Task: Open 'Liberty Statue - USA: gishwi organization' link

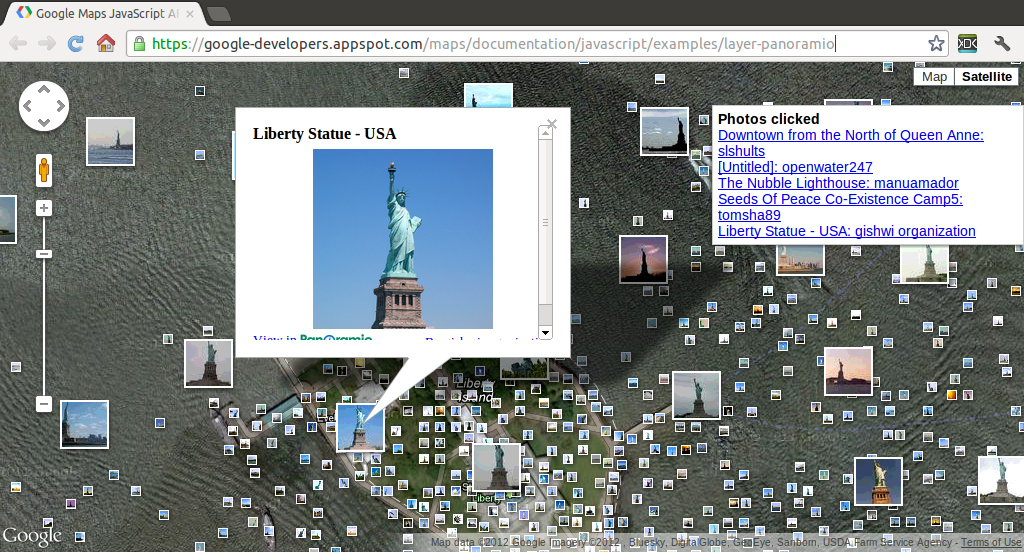Action: (x=846, y=231)
